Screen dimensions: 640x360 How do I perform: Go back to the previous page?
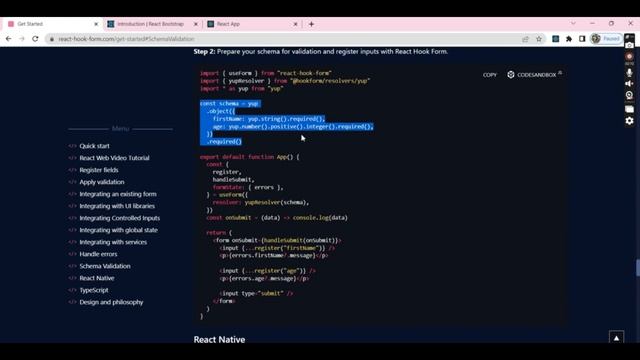[9, 39]
